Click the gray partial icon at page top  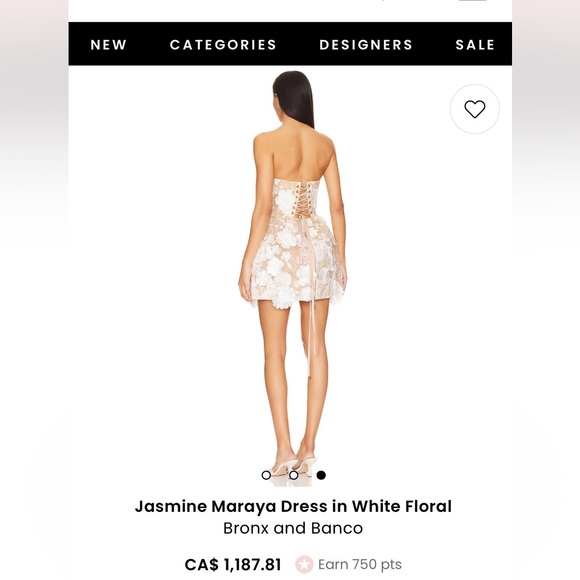point(473,1)
